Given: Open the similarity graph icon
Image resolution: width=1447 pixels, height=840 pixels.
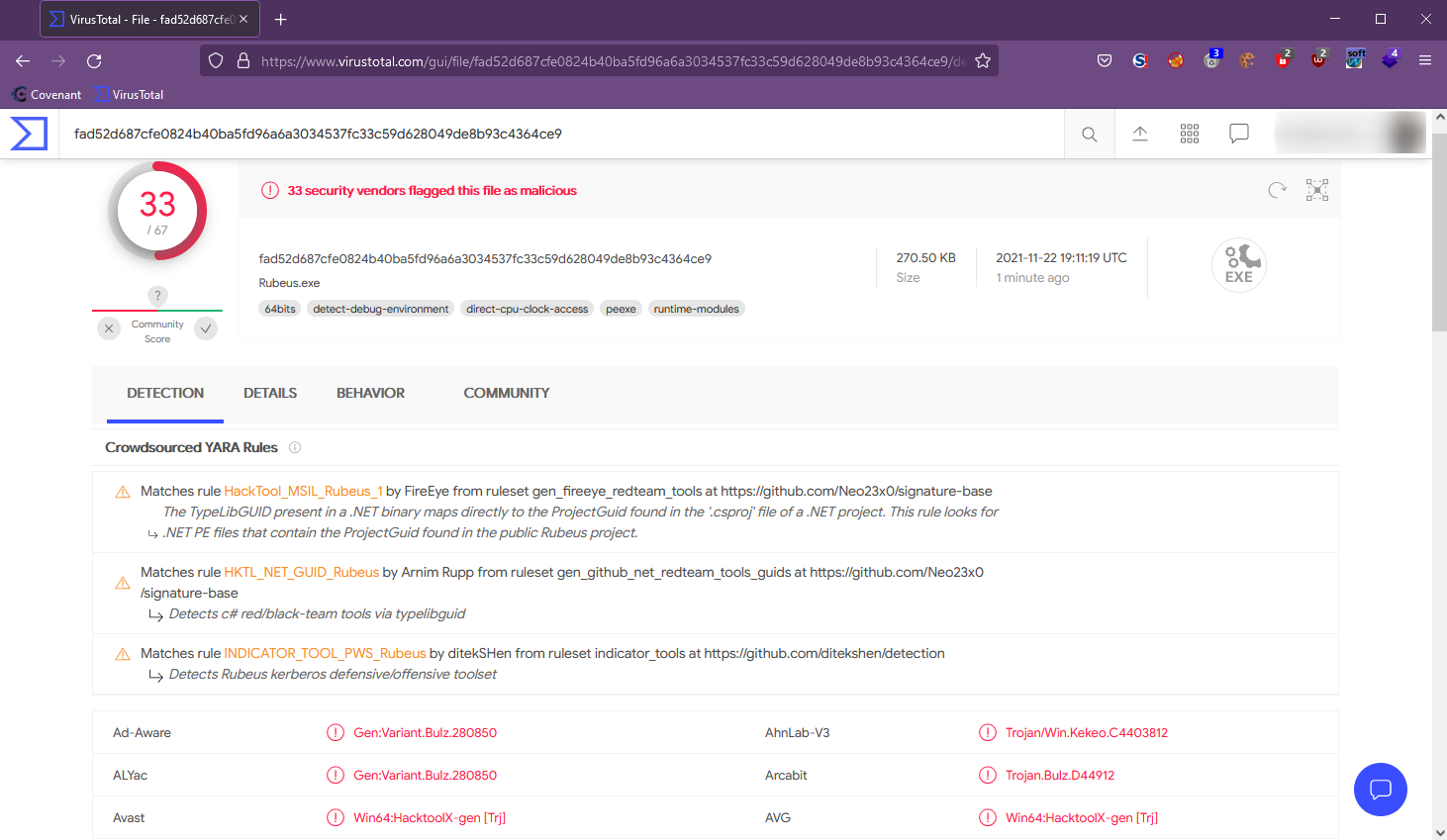Looking at the screenshot, I should coord(1317,190).
